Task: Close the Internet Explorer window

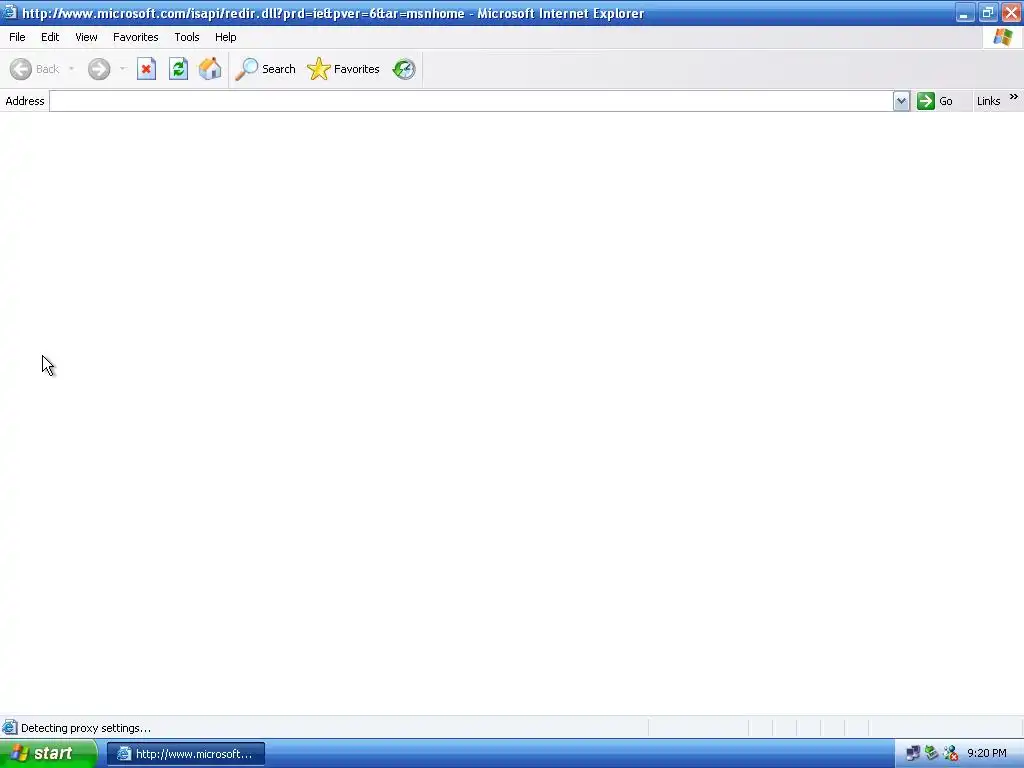Action: pyautogui.click(x=1011, y=13)
